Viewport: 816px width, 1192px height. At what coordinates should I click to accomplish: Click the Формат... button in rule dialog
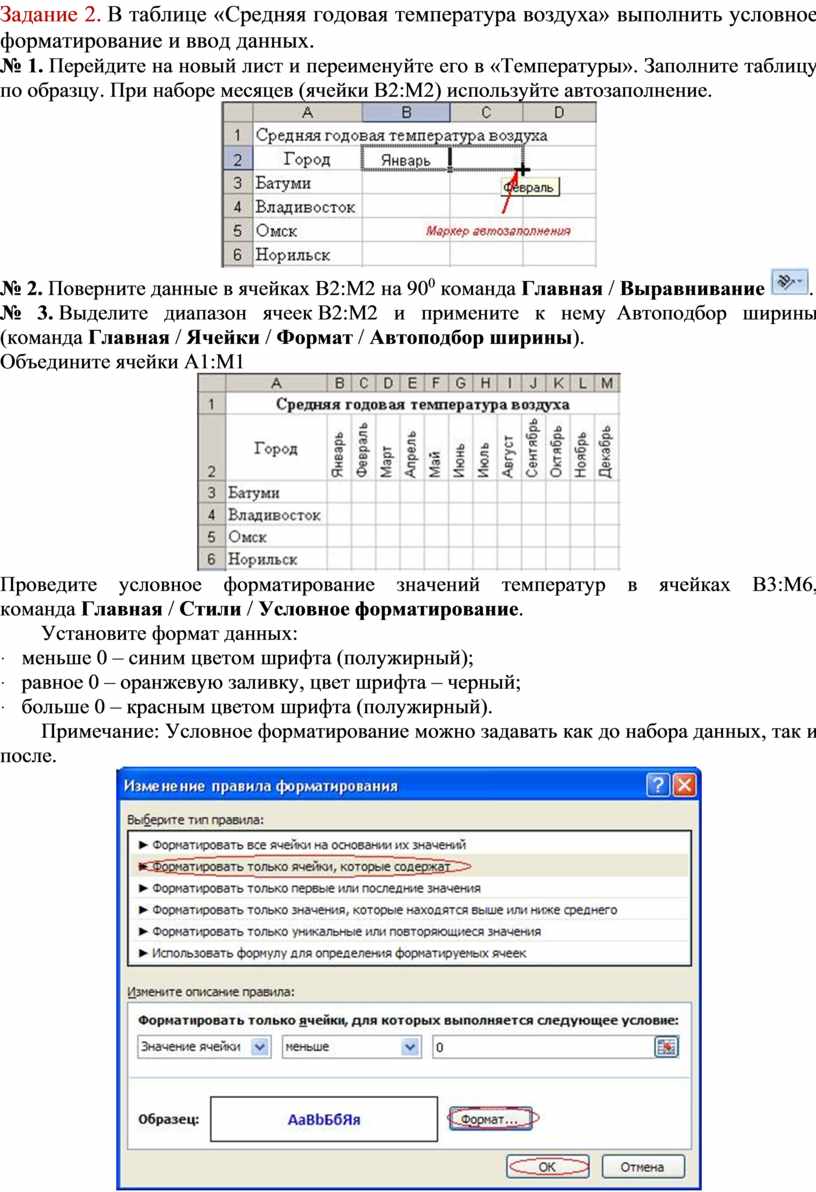pos(491,1119)
